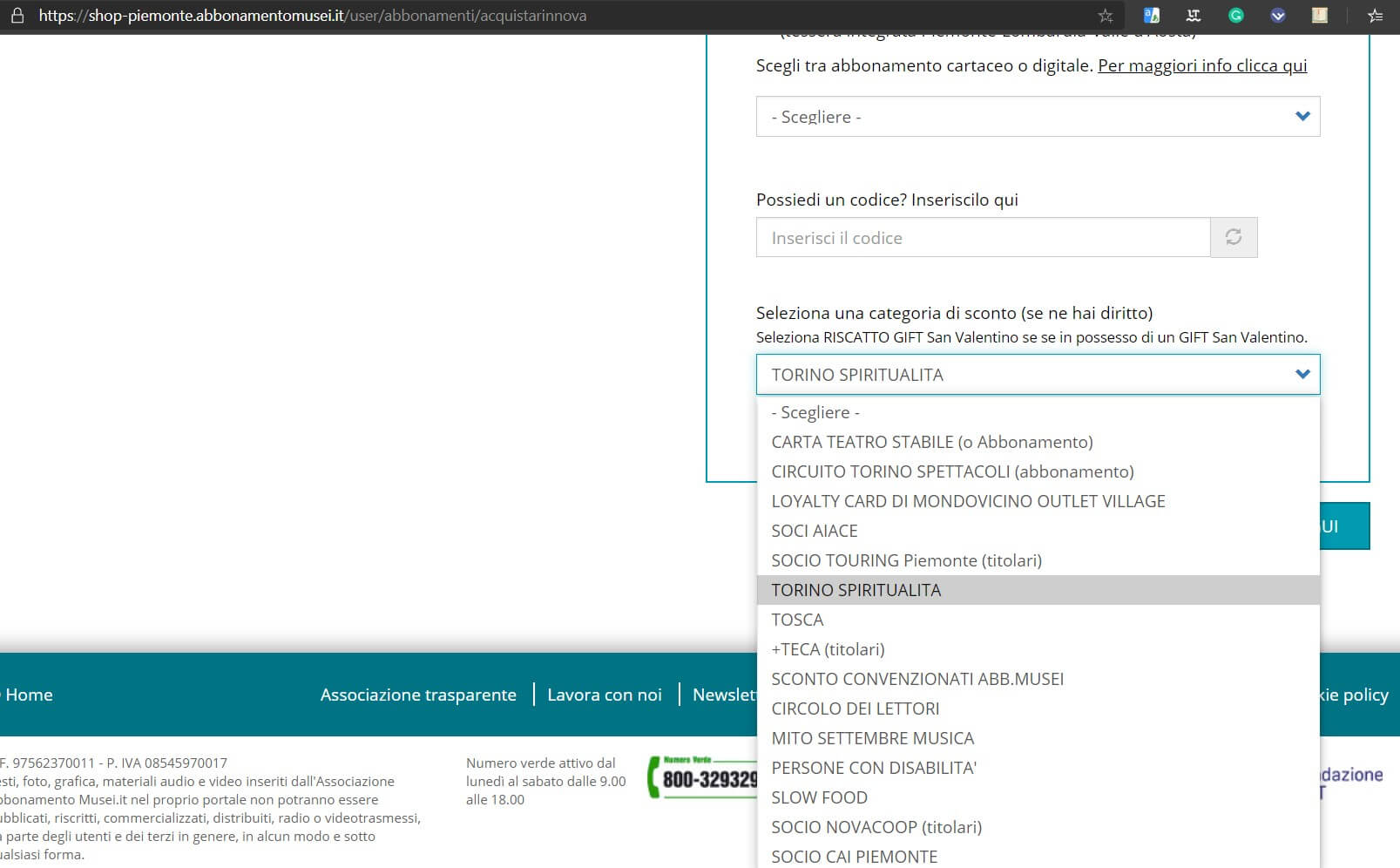The width and height of the screenshot is (1400, 868).
Task: Click 'Per maggiori info clicca qui' link
Action: tap(1201, 65)
